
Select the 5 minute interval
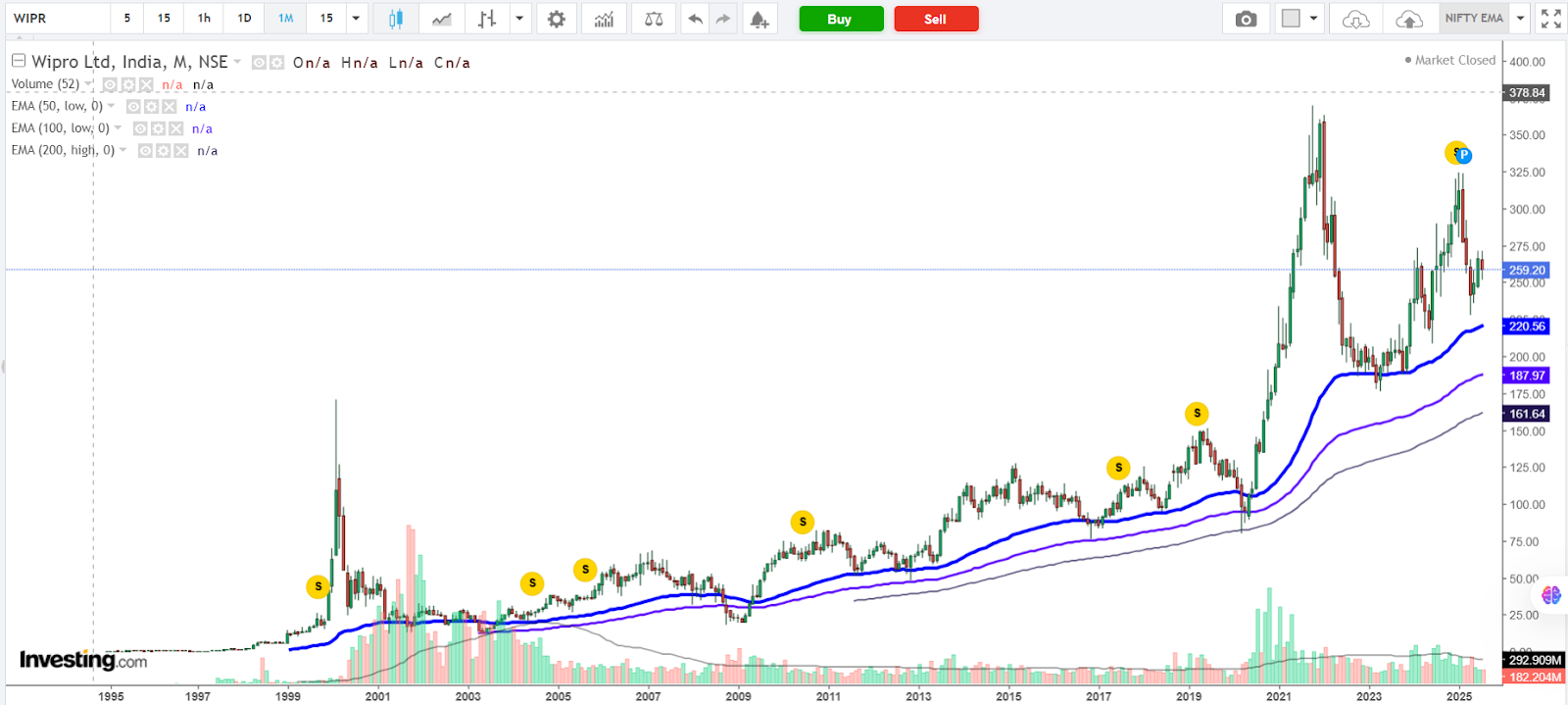tap(126, 19)
